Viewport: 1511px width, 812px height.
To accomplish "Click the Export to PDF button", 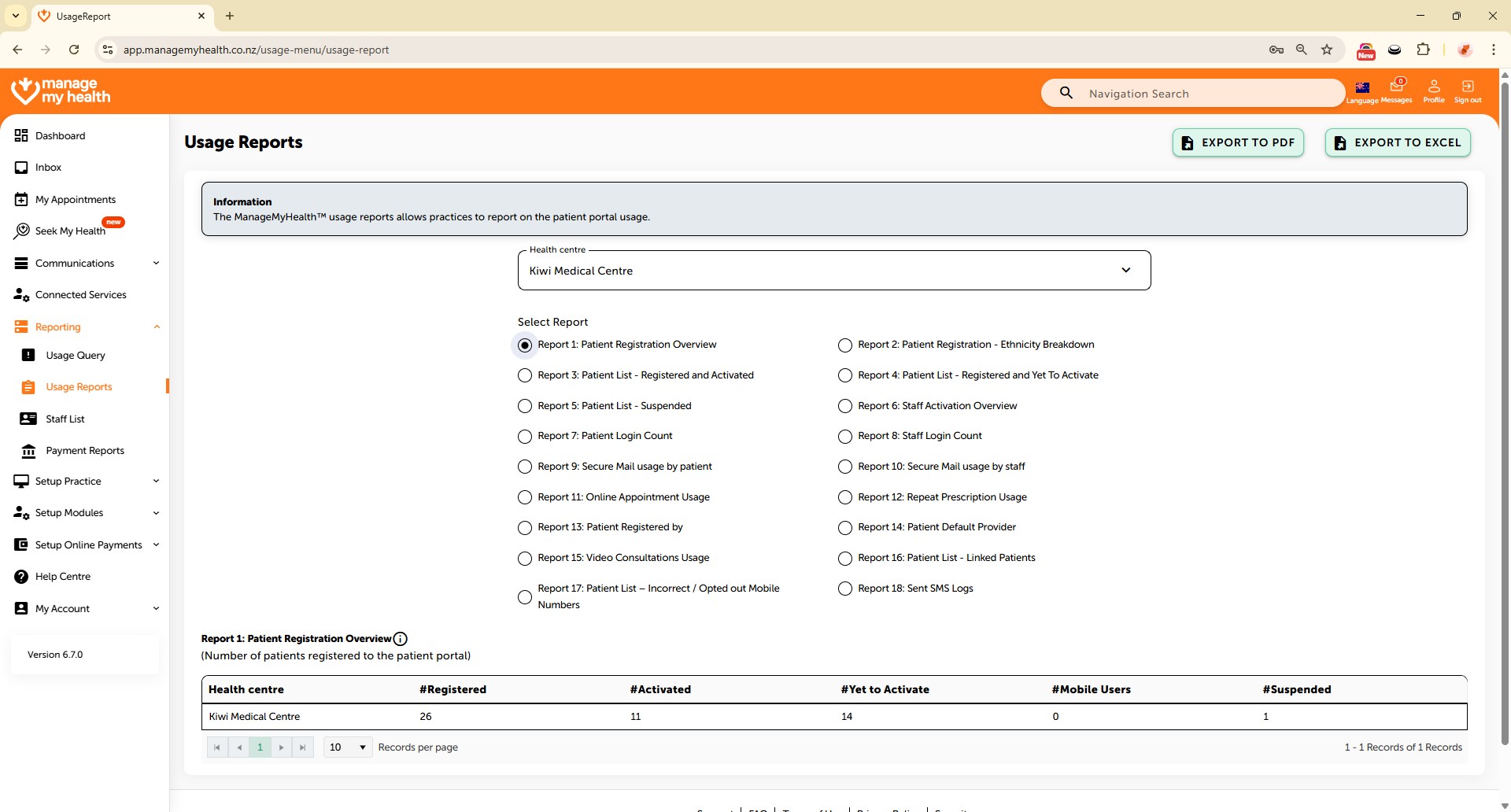I will (1238, 142).
